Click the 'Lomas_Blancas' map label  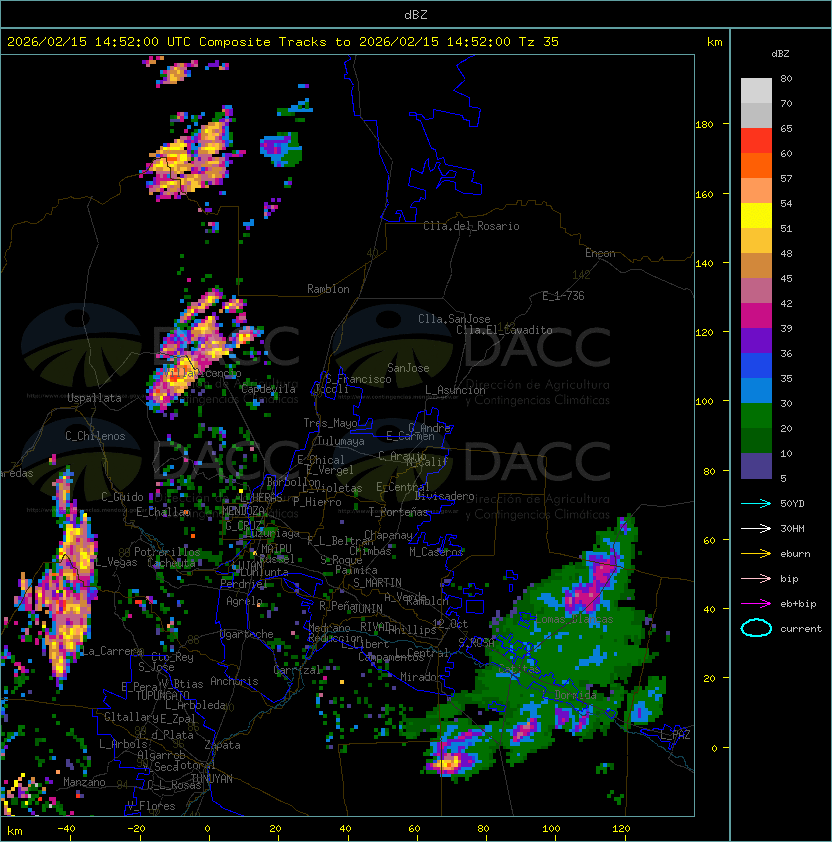click(x=574, y=619)
